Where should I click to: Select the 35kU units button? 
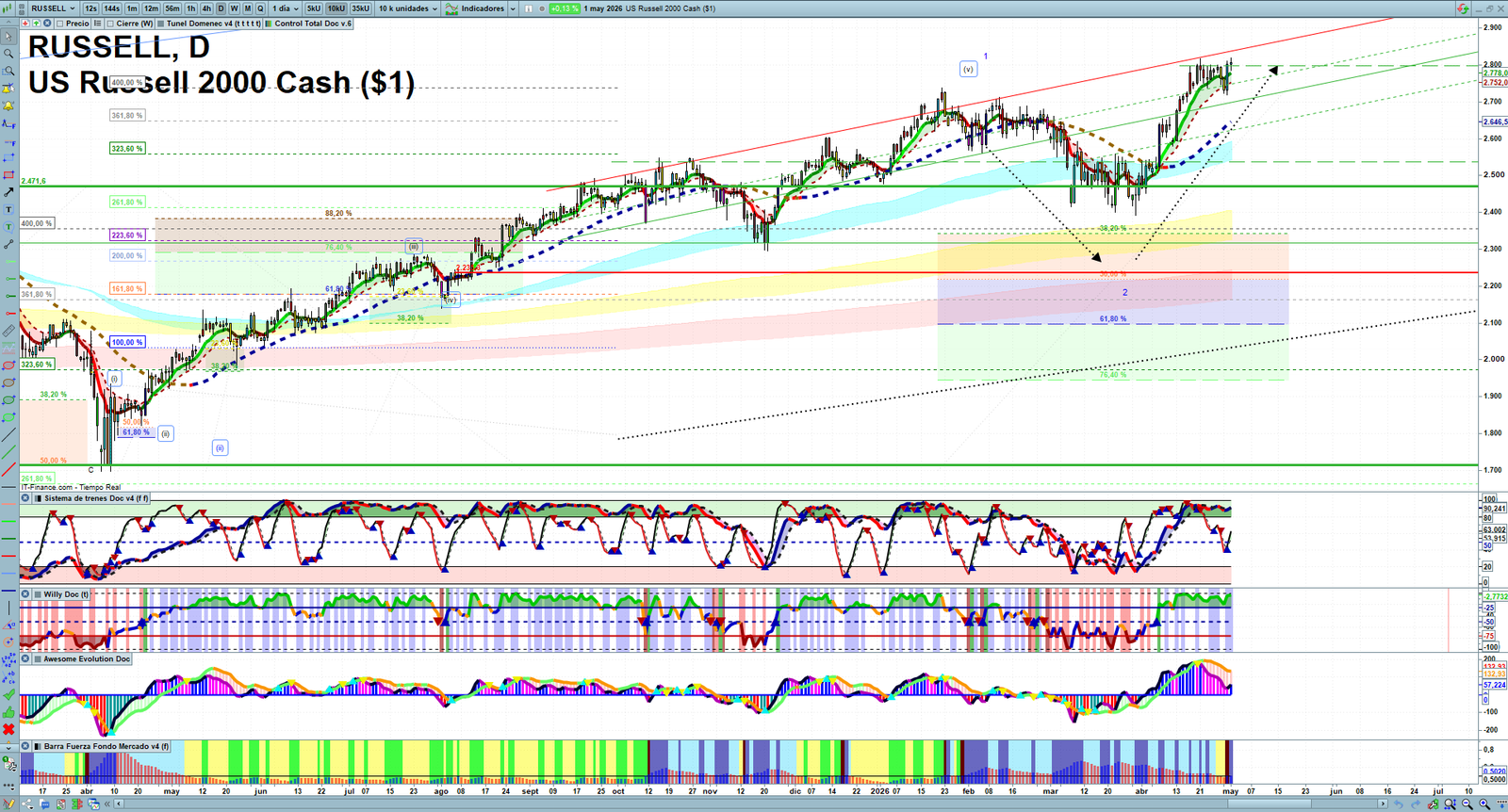point(361,8)
